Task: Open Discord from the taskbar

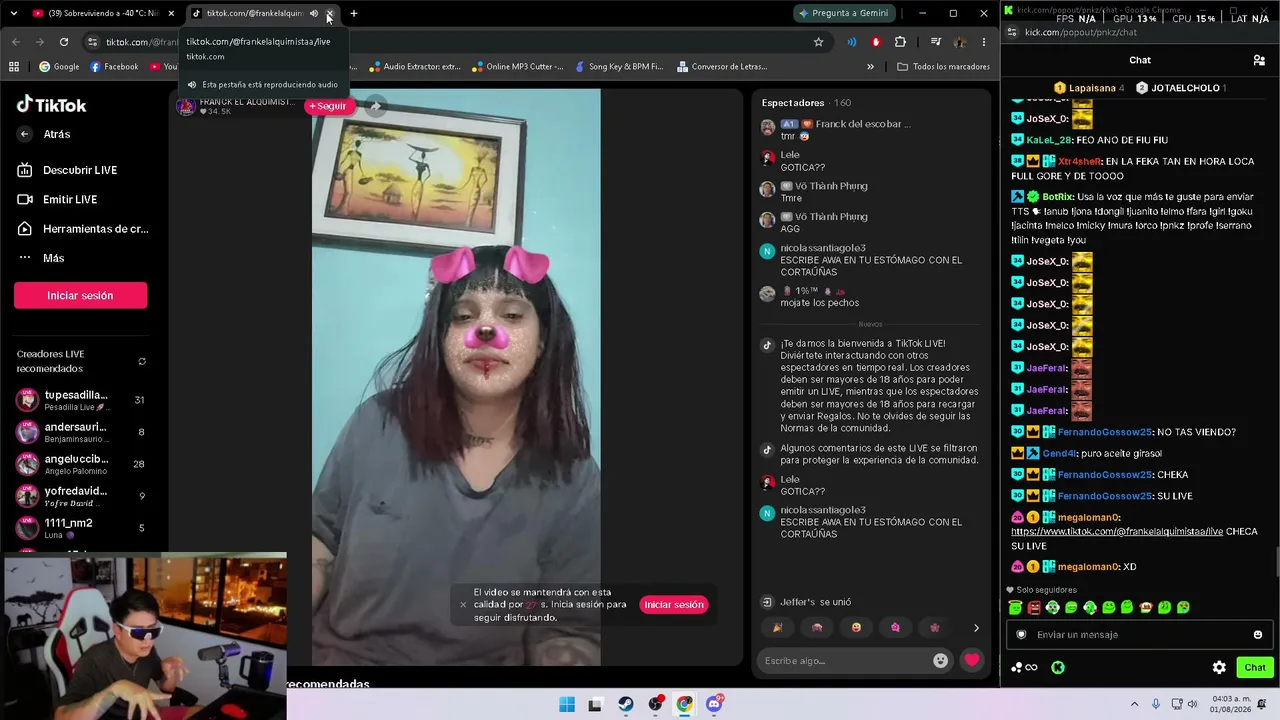Action: [714, 704]
